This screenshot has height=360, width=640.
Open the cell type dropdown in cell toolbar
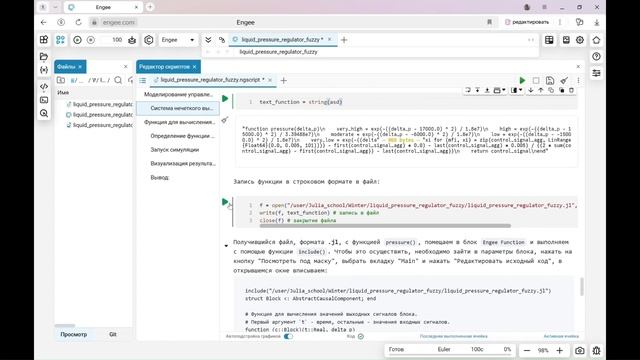click(x=499, y=90)
